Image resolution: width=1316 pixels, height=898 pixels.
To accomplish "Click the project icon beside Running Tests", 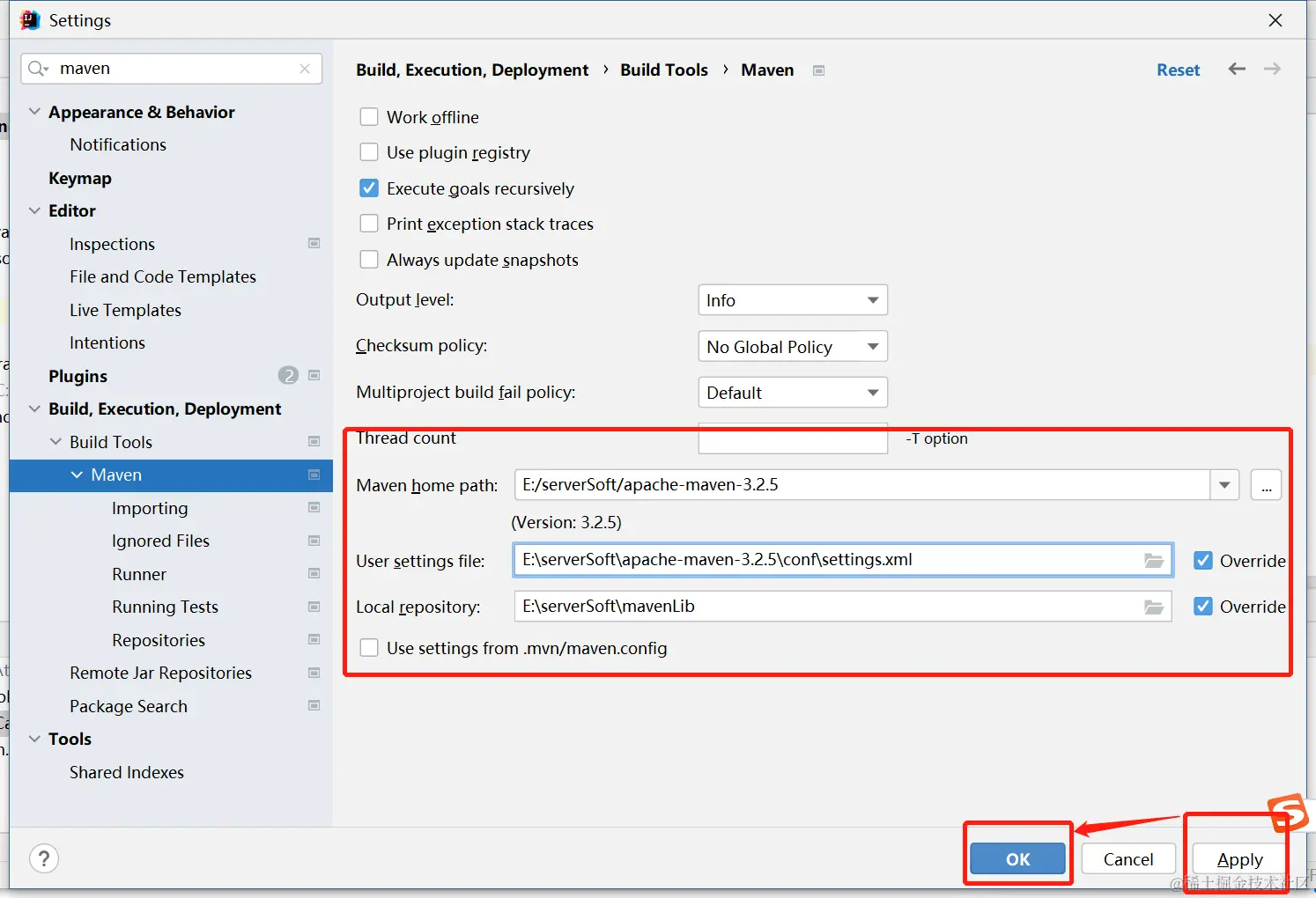I will (314, 607).
